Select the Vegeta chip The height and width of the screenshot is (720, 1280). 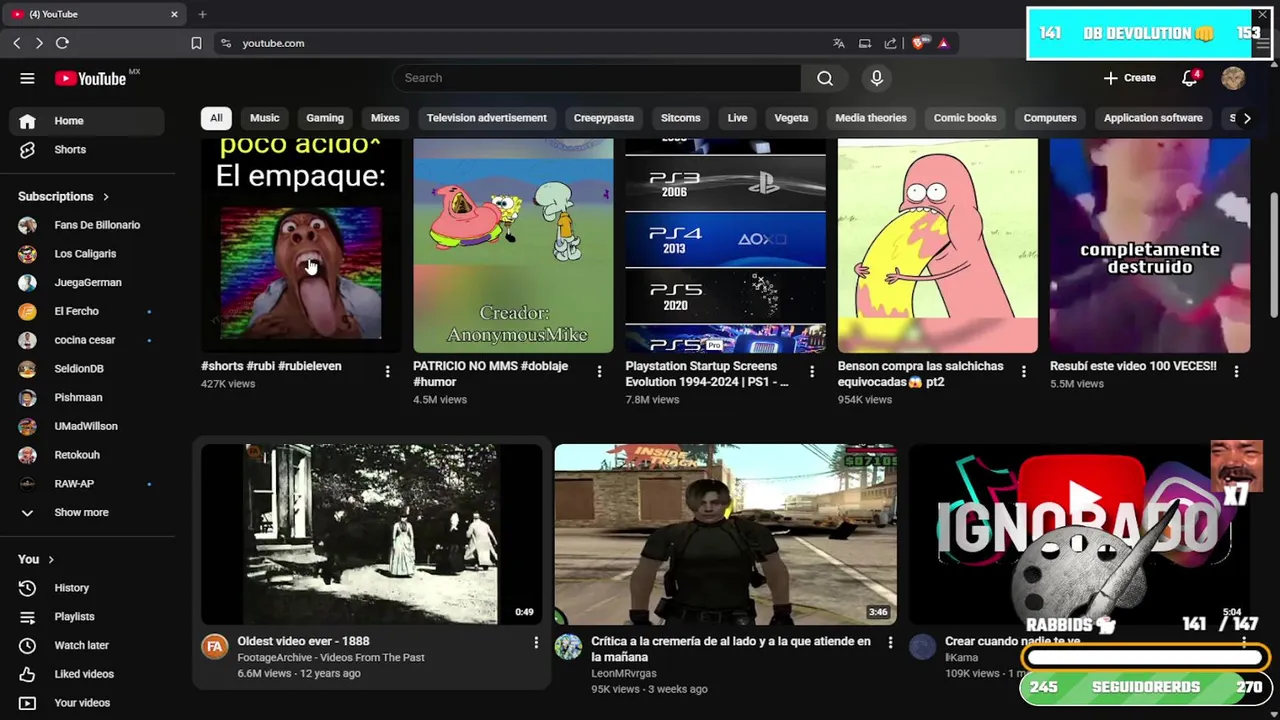(791, 118)
